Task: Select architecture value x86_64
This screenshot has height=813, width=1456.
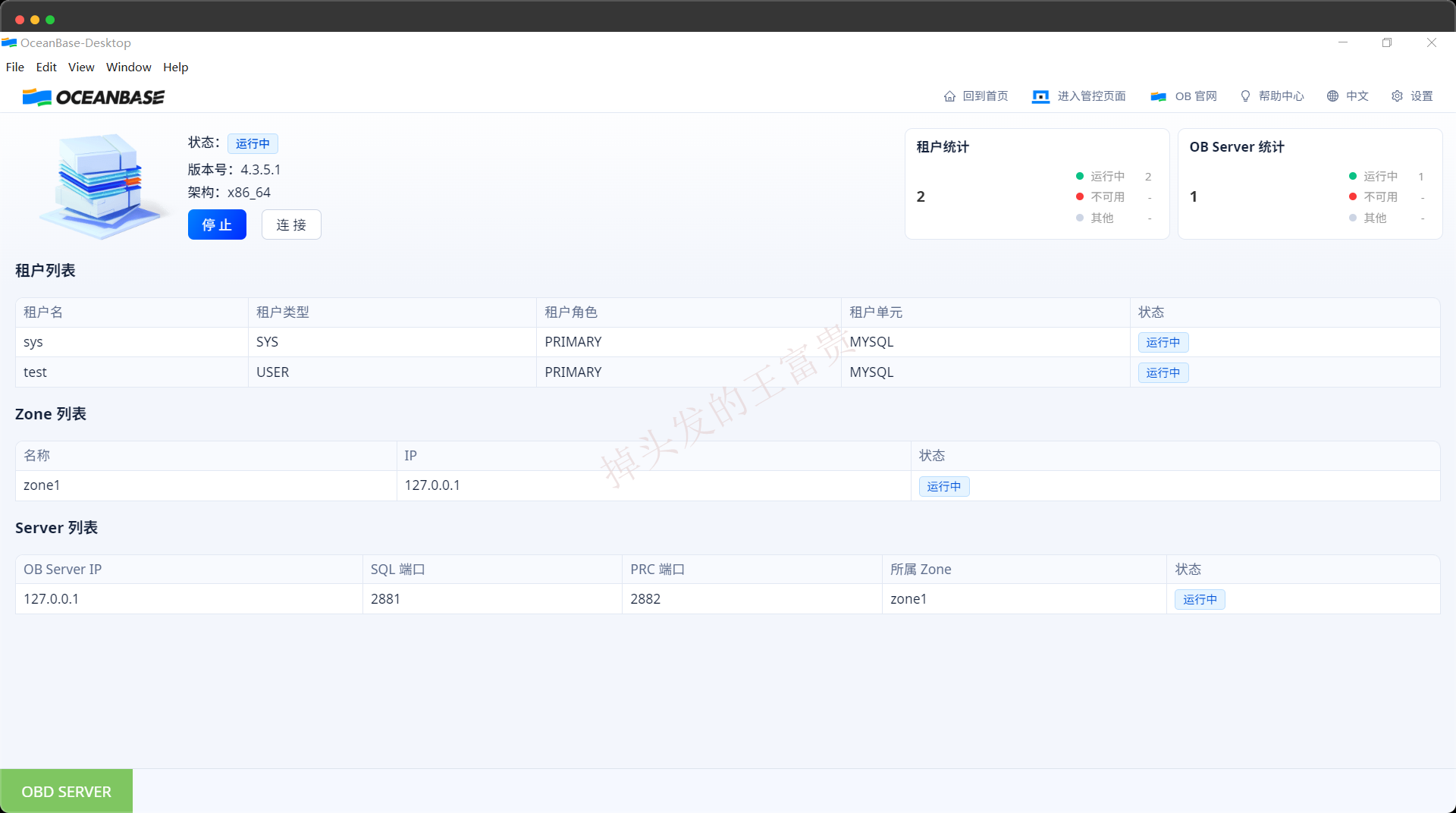Action: pos(249,193)
